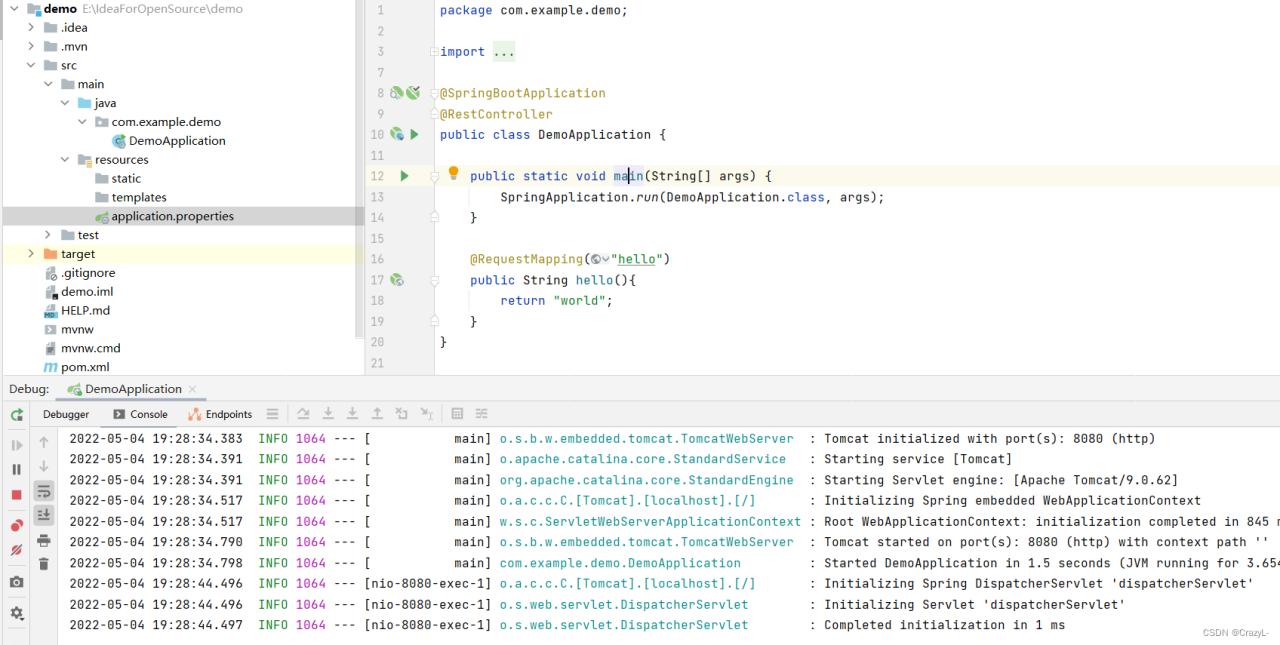Click the Rerun DemoApplication icon
This screenshot has width=1280, height=645.
point(17,415)
